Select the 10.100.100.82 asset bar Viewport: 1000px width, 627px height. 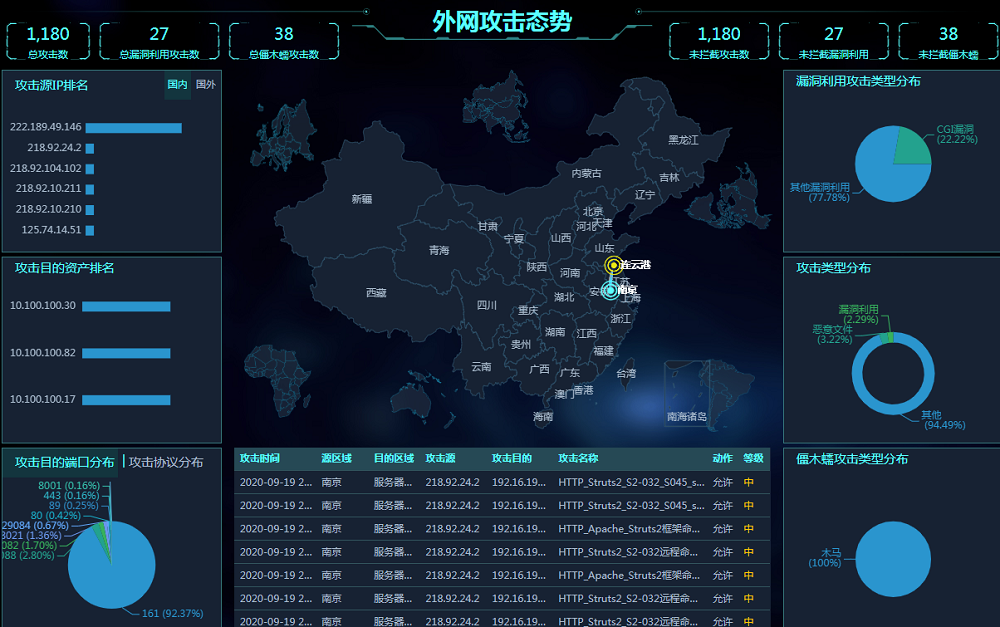pyautogui.click(x=126, y=353)
